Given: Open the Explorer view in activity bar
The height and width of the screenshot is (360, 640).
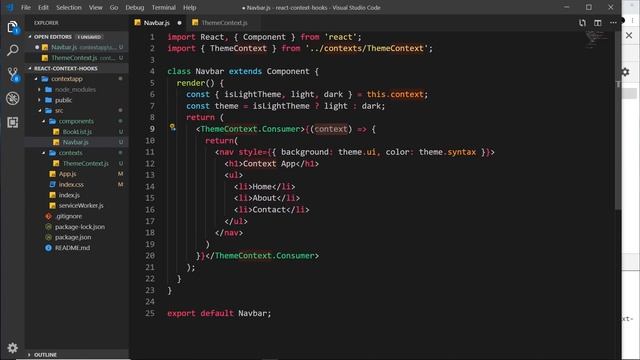Looking at the screenshot, I should pyautogui.click(x=13, y=27).
